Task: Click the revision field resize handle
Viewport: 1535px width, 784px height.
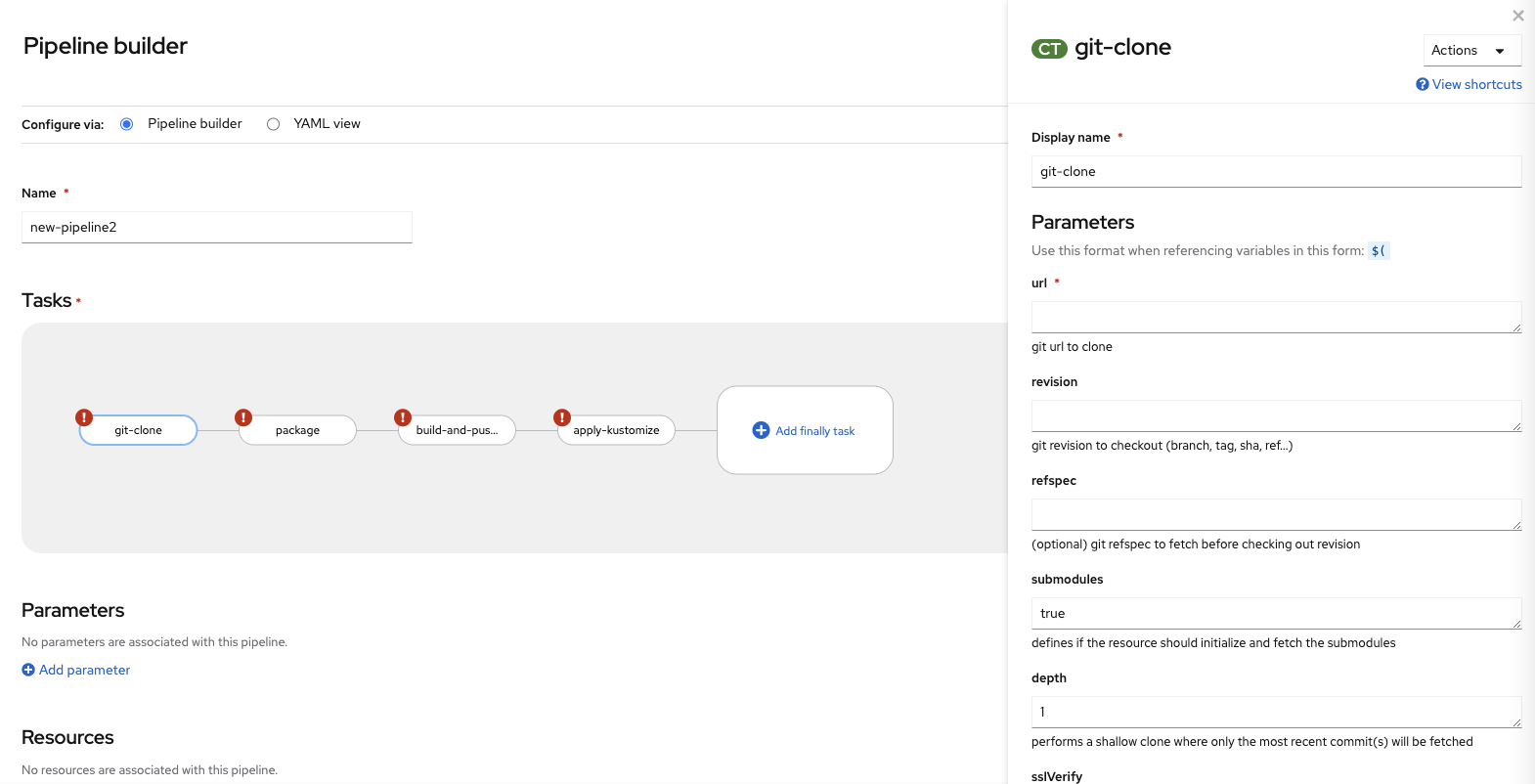Action: 1516,426
